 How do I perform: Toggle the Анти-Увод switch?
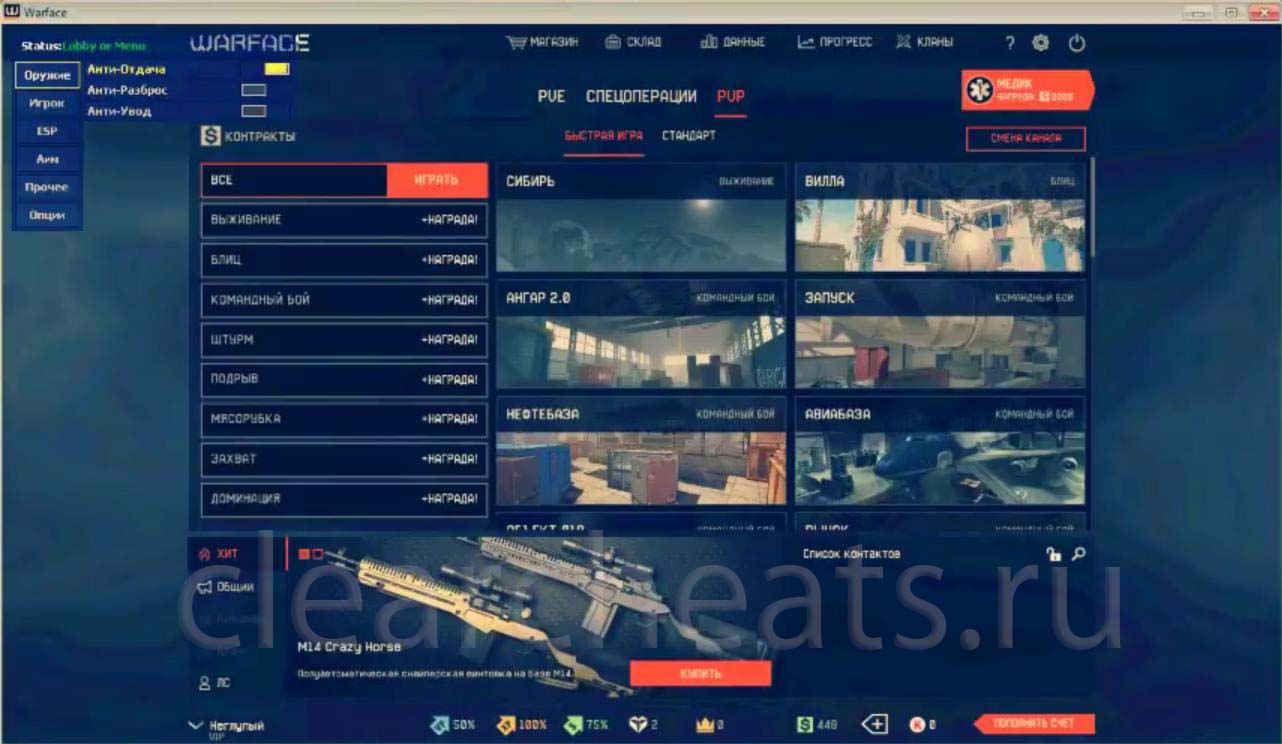[254, 111]
